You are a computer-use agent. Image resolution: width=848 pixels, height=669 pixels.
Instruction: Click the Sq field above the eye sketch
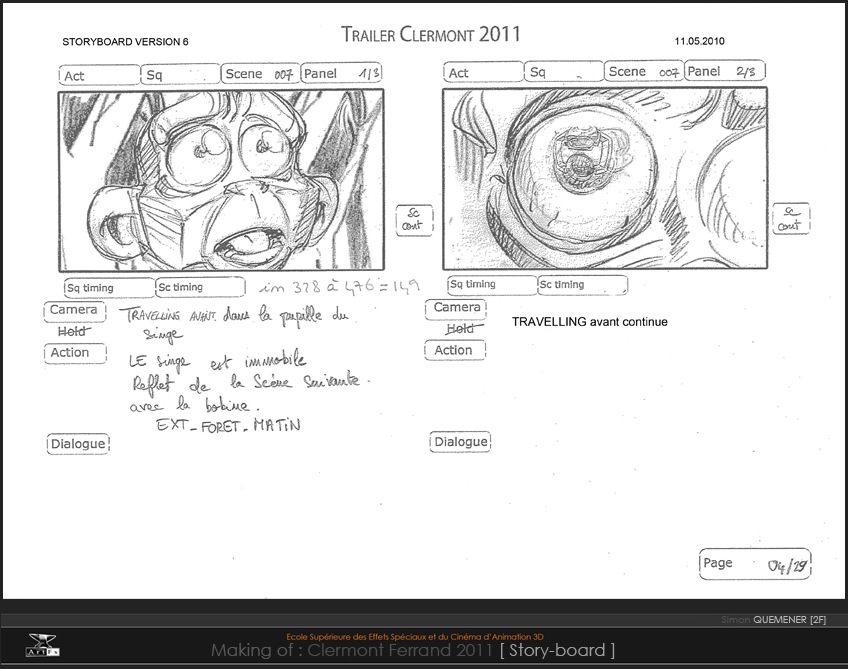pyautogui.click(x=563, y=72)
